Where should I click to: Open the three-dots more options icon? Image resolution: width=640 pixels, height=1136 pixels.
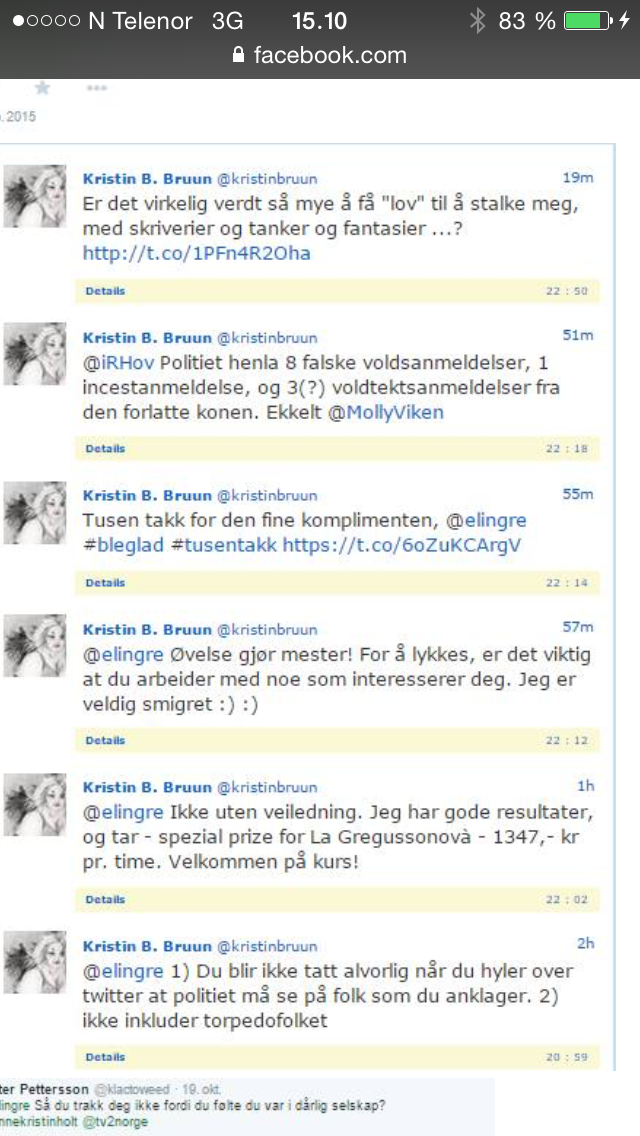(x=96, y=88)
